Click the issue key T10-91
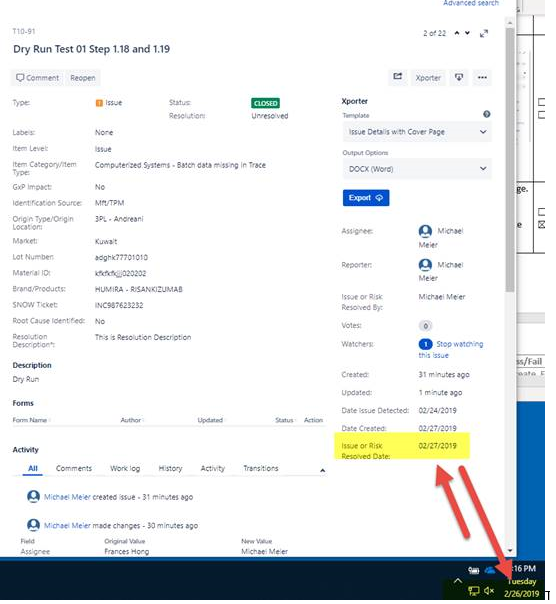 pos(24,32)
